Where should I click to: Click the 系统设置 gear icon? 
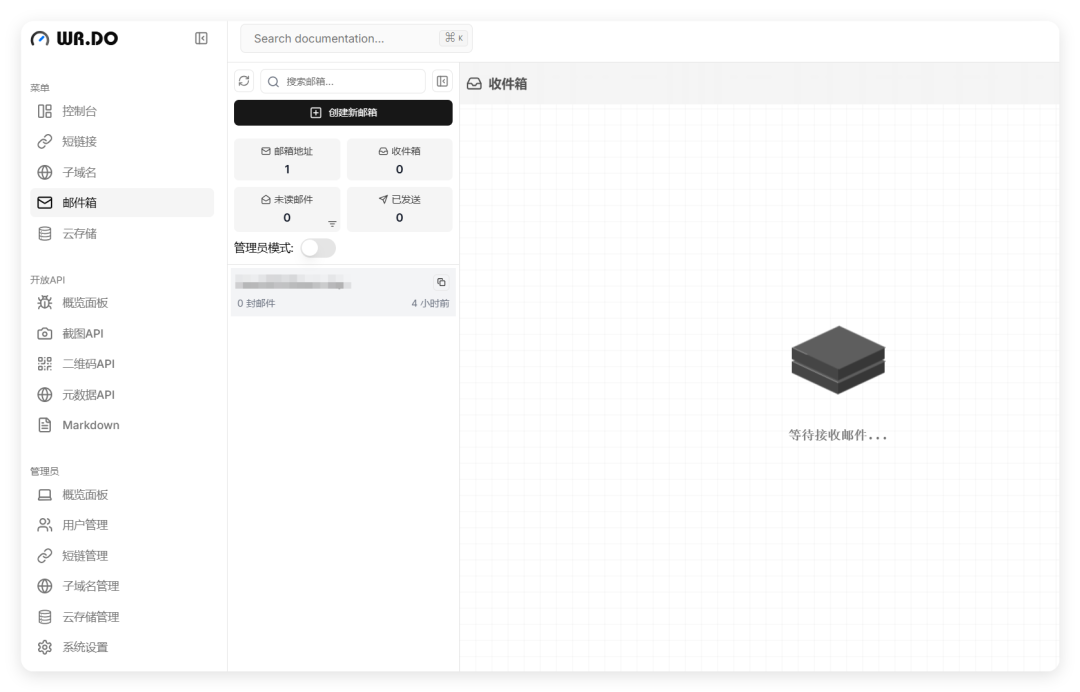point(45,647)
